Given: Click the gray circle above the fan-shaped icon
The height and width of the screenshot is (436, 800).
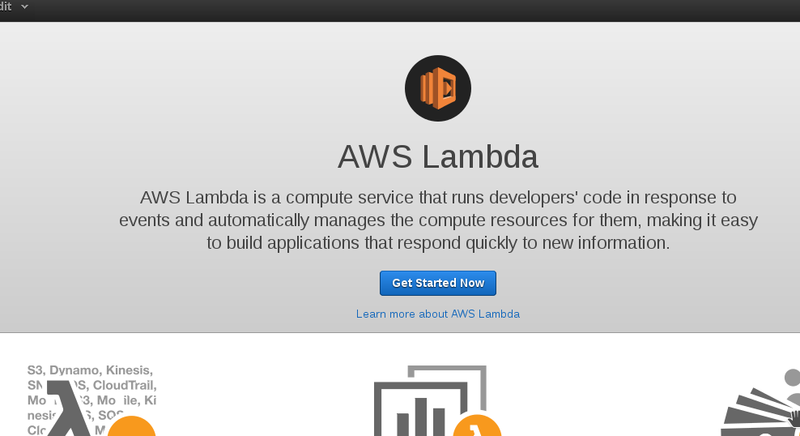Looking at the screenshot, I should tap(792, 377).
